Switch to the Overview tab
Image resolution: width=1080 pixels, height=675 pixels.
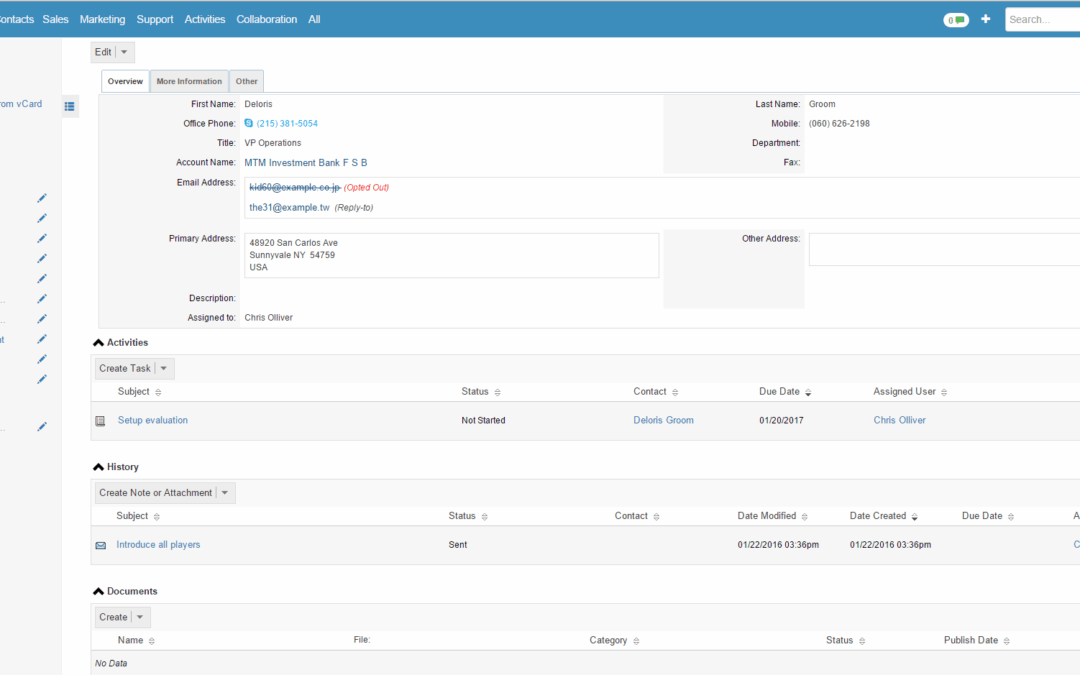(x=125, y=81)
